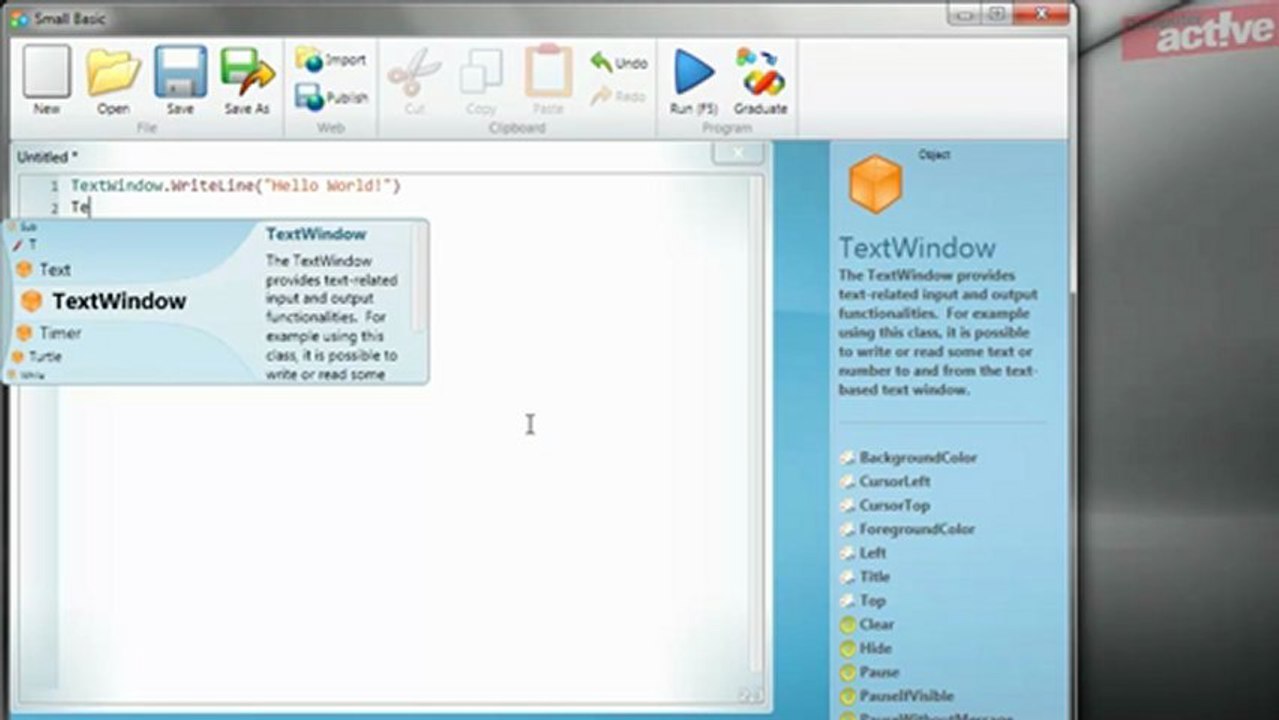Redo the last undone edit
1279x720 pixels.
coord(618,96)
